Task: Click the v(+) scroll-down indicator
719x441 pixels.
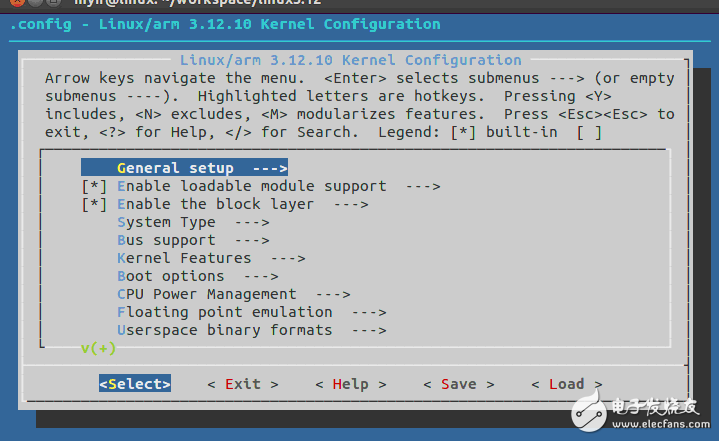Action: pos(99,348)
